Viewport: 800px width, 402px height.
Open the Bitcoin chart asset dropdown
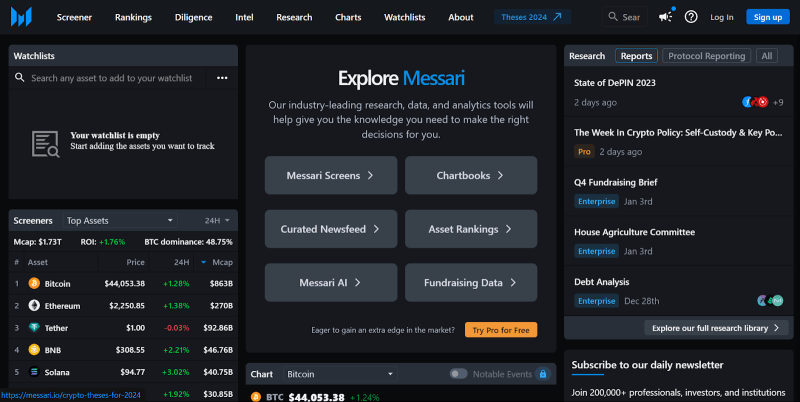click(x=340, y=374)
